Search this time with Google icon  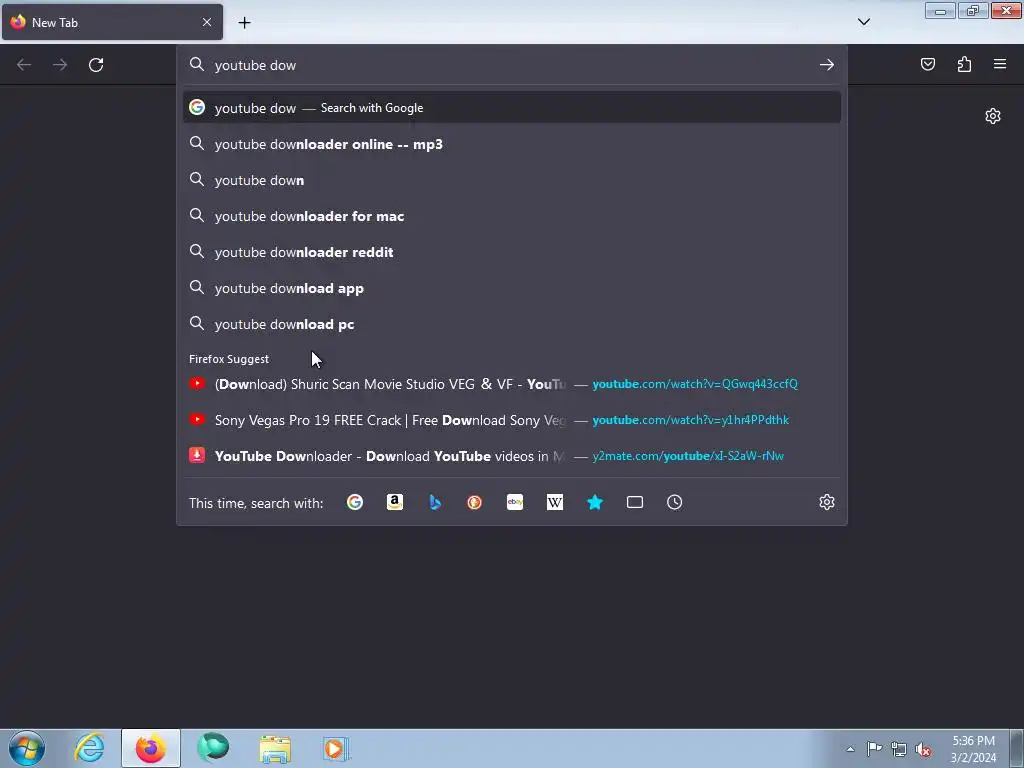(355, 502)
